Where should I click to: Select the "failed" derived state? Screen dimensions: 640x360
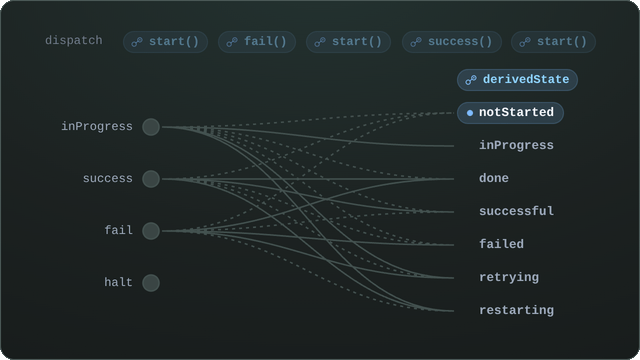[501, 244]
